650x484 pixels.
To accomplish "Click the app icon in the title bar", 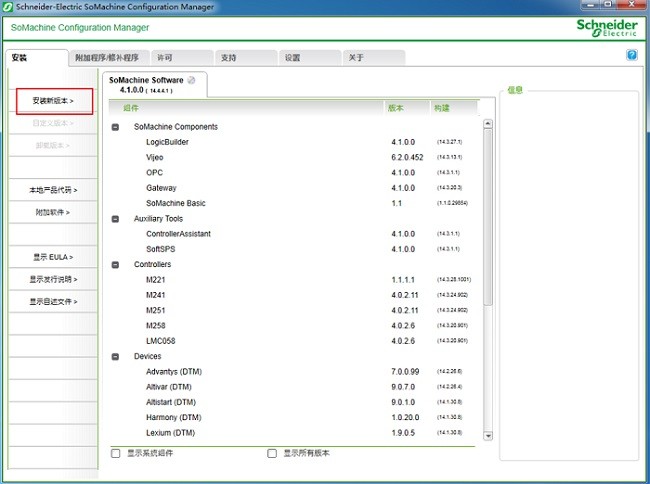I will coord(8,7).
